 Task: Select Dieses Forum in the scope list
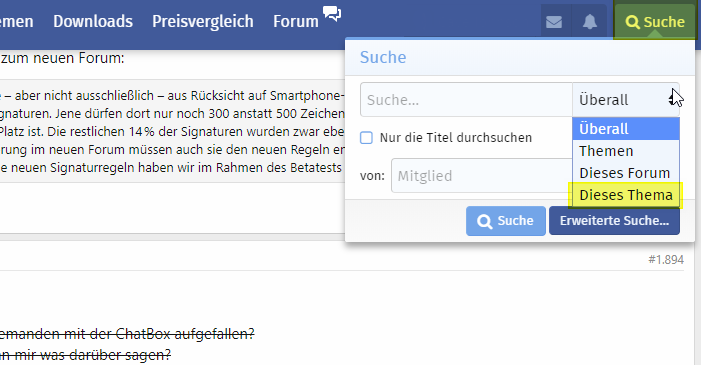(x=626, y=173)
